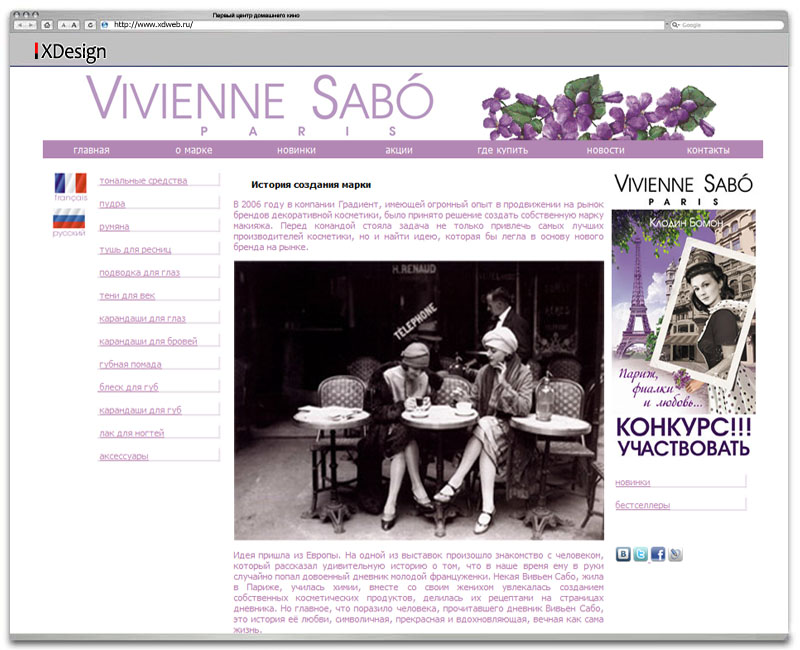The image size is (800, 650).
Task: Open the Facebook social icon
Action: (658, 554)
